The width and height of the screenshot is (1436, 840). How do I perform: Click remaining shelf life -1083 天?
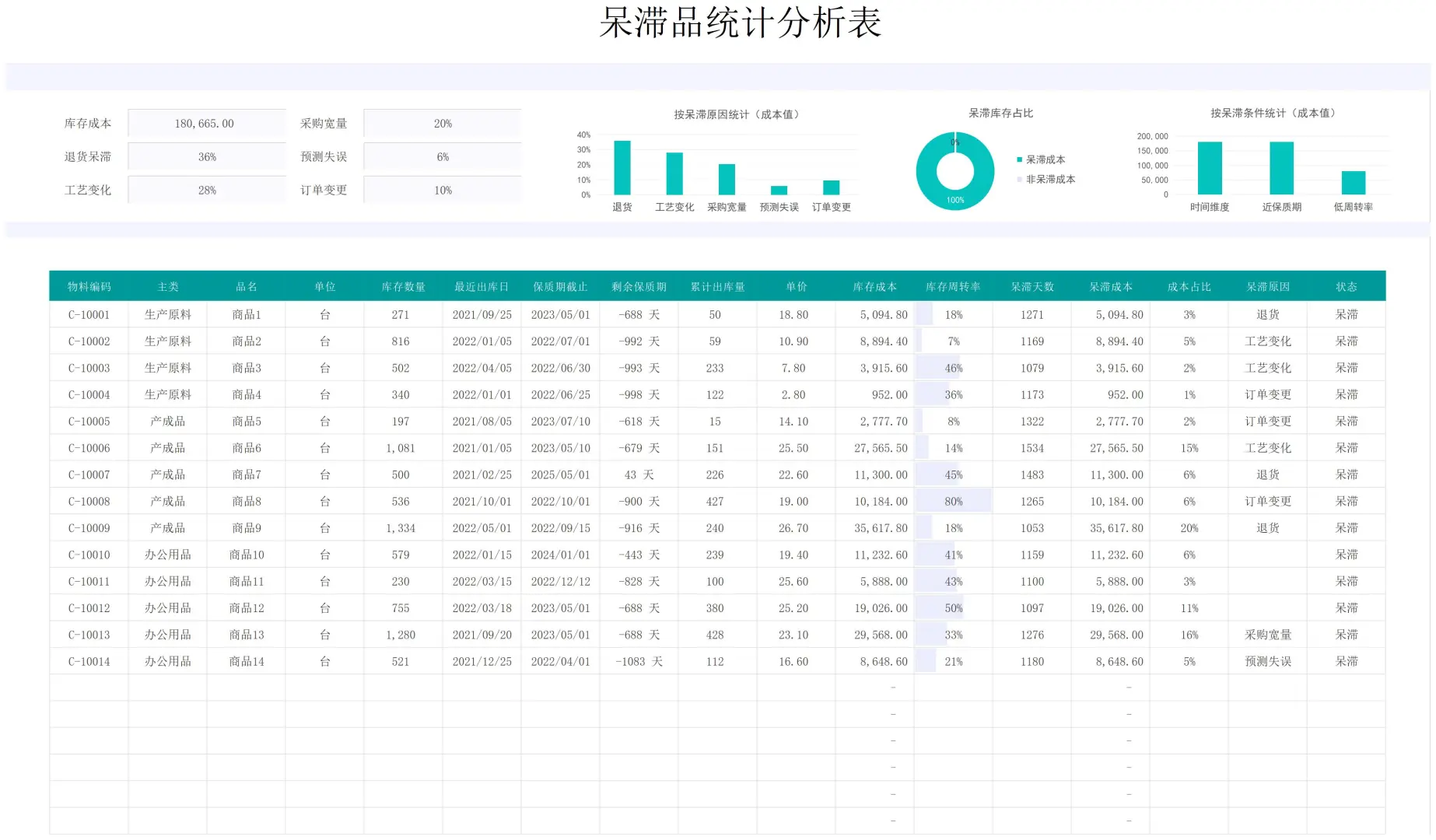point(639,662)
